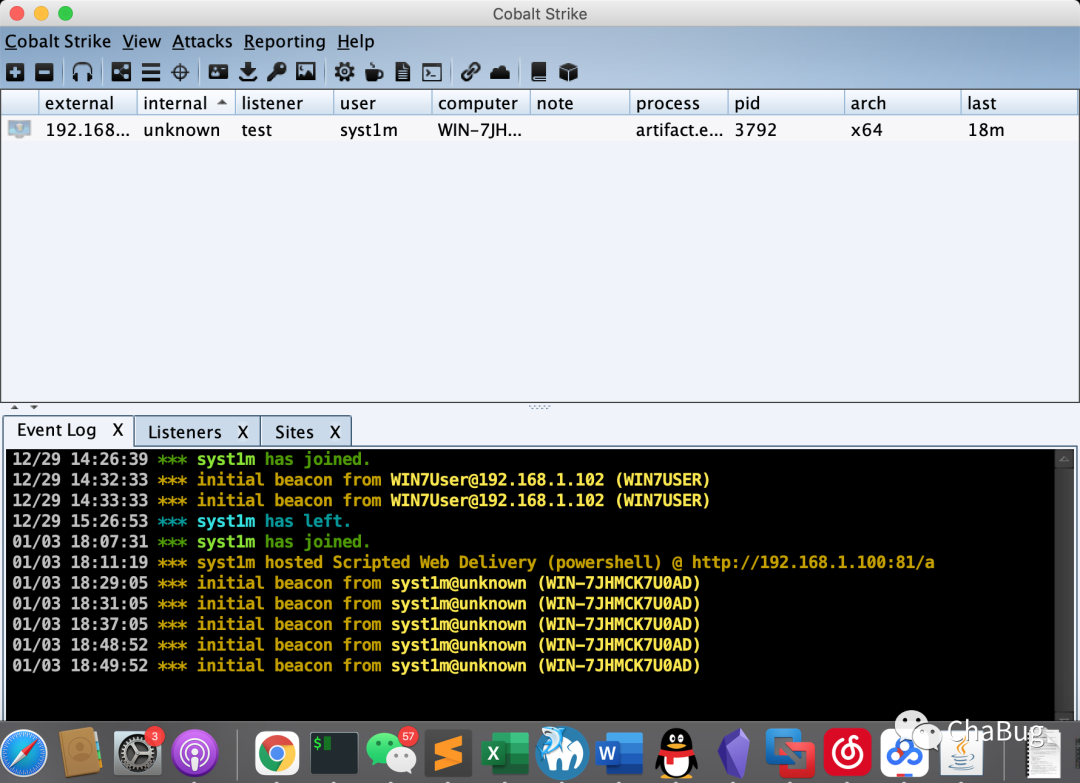Open the Reporting menu
The image size is (1080, 783).
284,41
